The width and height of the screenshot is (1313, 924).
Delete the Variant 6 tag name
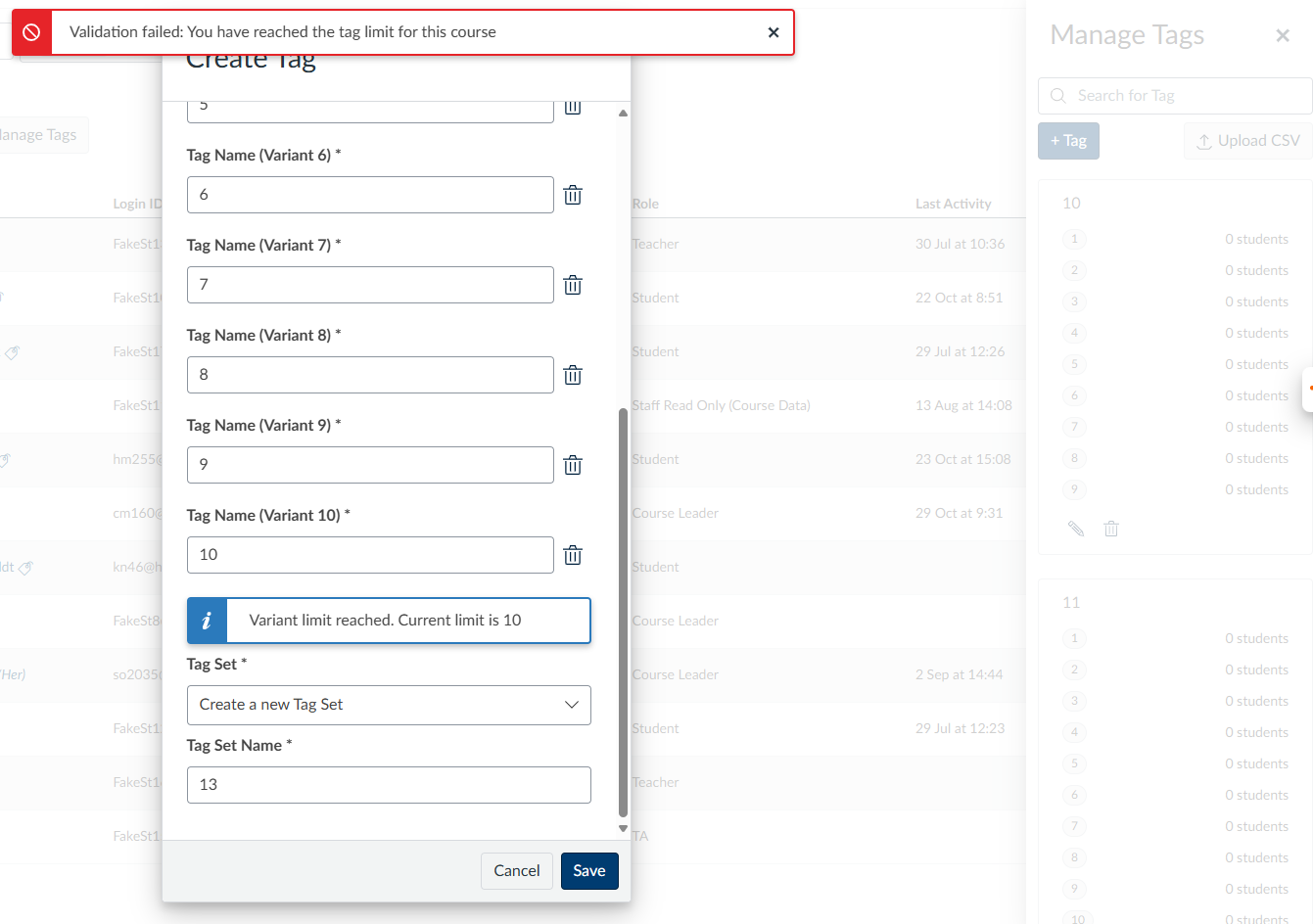573,195
